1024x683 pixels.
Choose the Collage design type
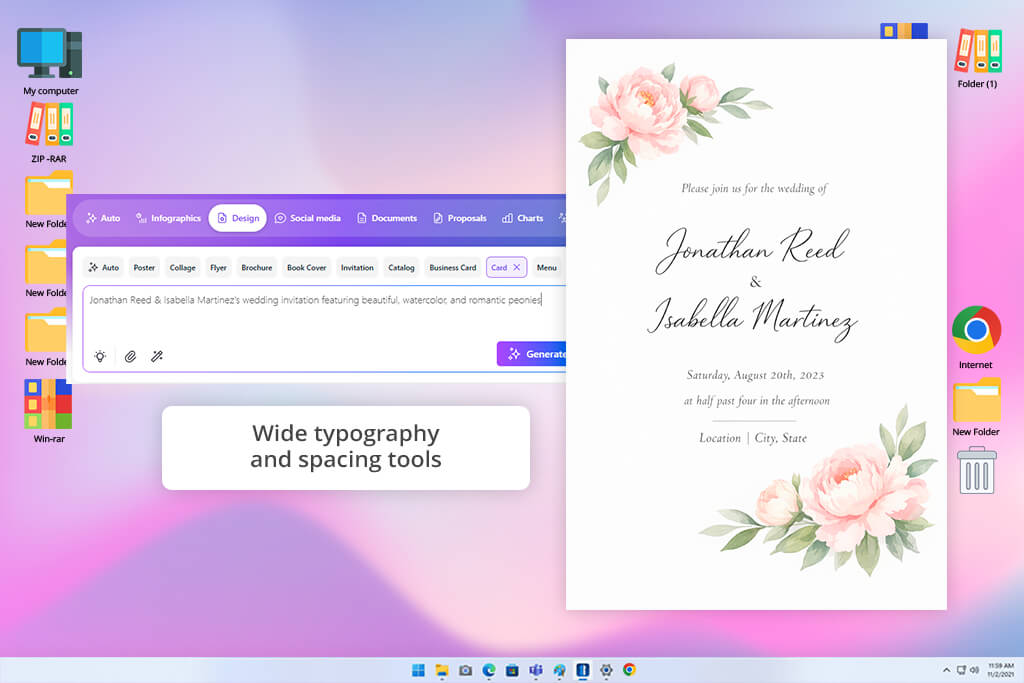[182, 268]
